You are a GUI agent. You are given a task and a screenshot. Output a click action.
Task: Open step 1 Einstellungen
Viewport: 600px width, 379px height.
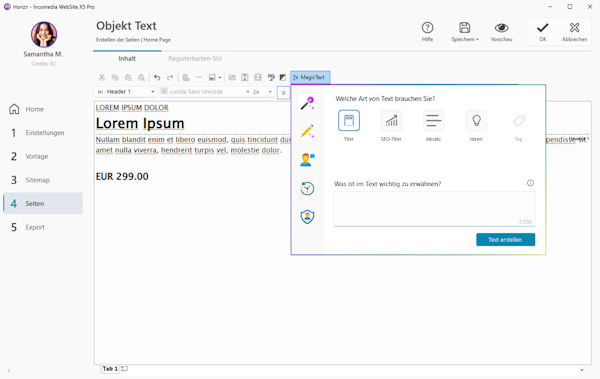[x=43, y=133]
